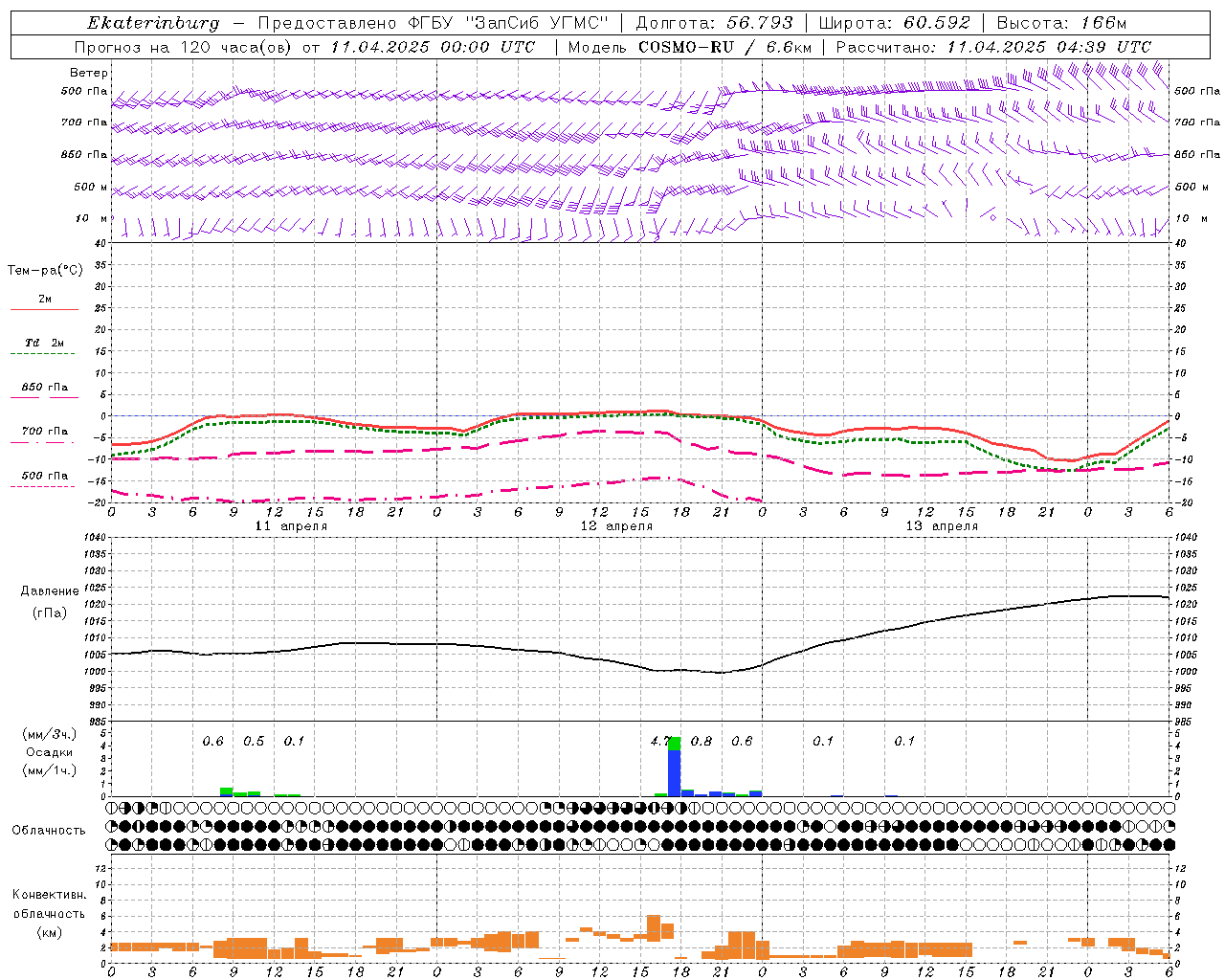Click the '0.5' precipitation value
Viewport: 1225px width, 980px height.
point(254,741)
